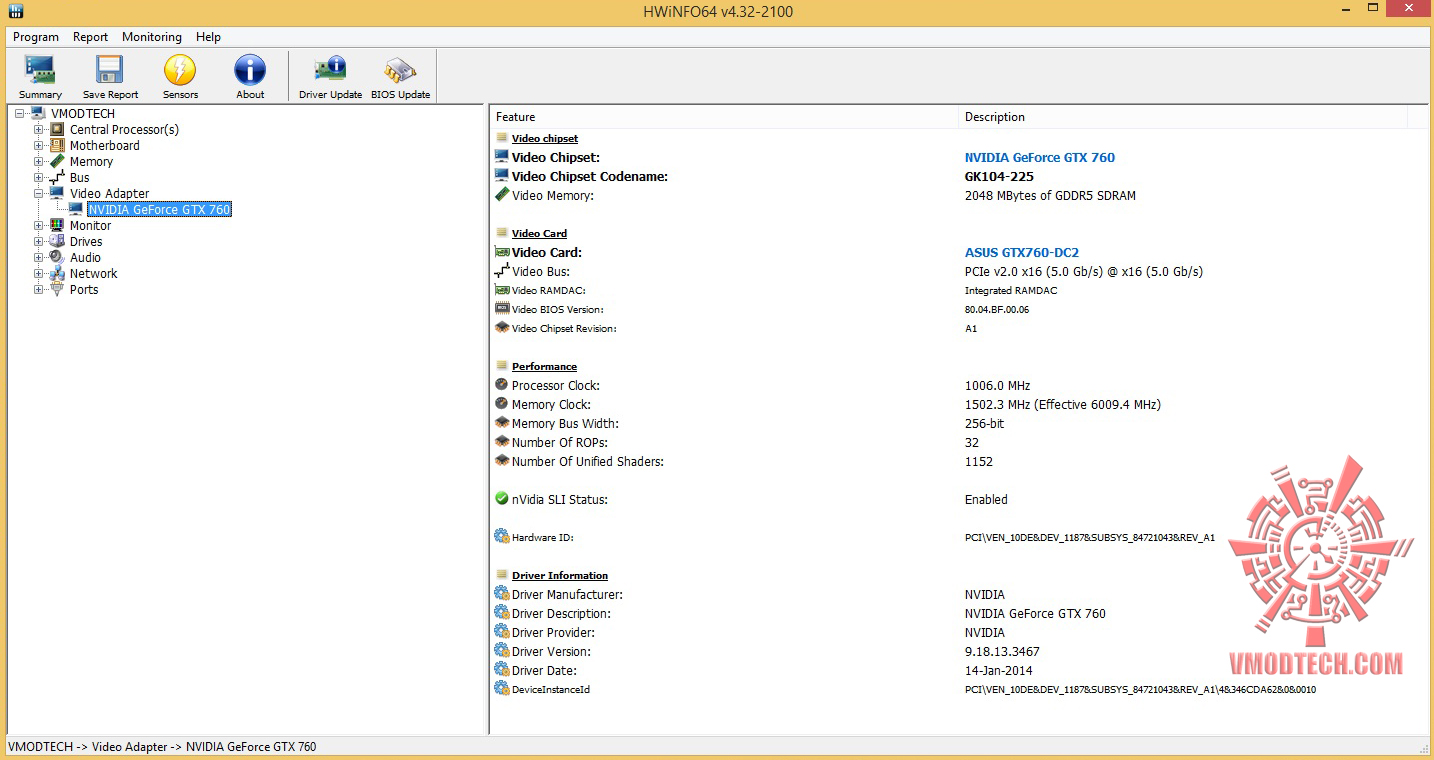Collapse the Video Adapter node

[39, 193]
